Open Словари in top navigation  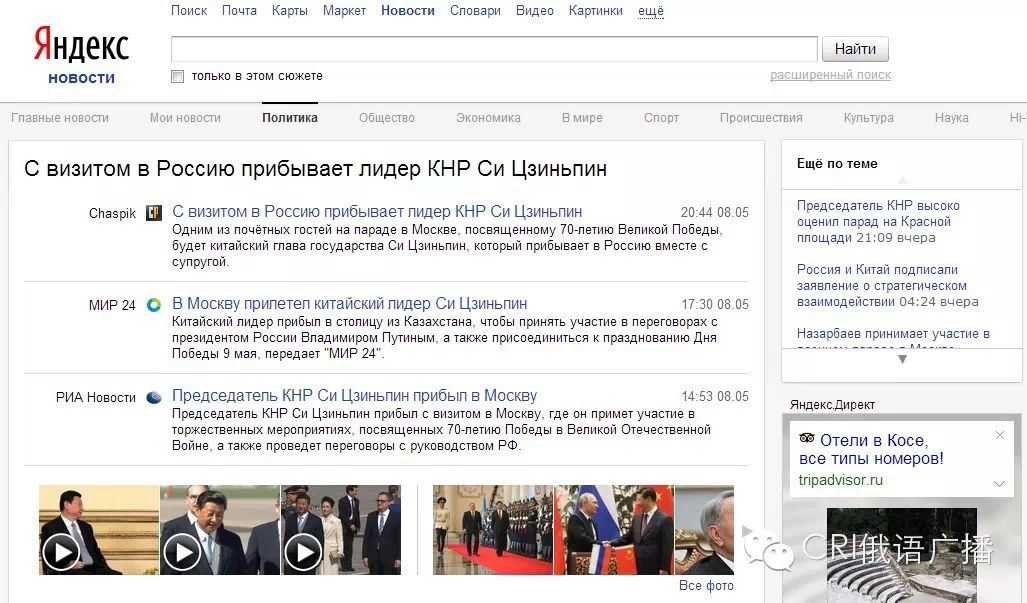pos(476,10)
